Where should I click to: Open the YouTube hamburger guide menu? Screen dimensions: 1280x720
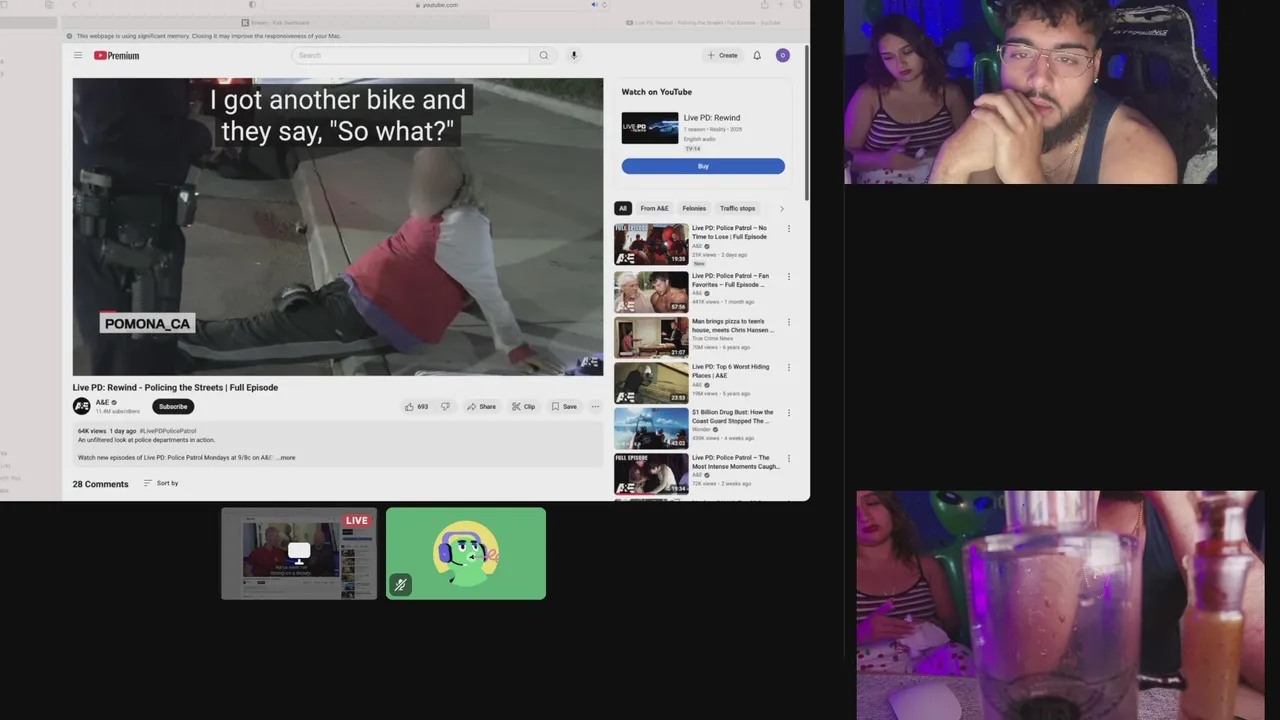tap(78, 55)
